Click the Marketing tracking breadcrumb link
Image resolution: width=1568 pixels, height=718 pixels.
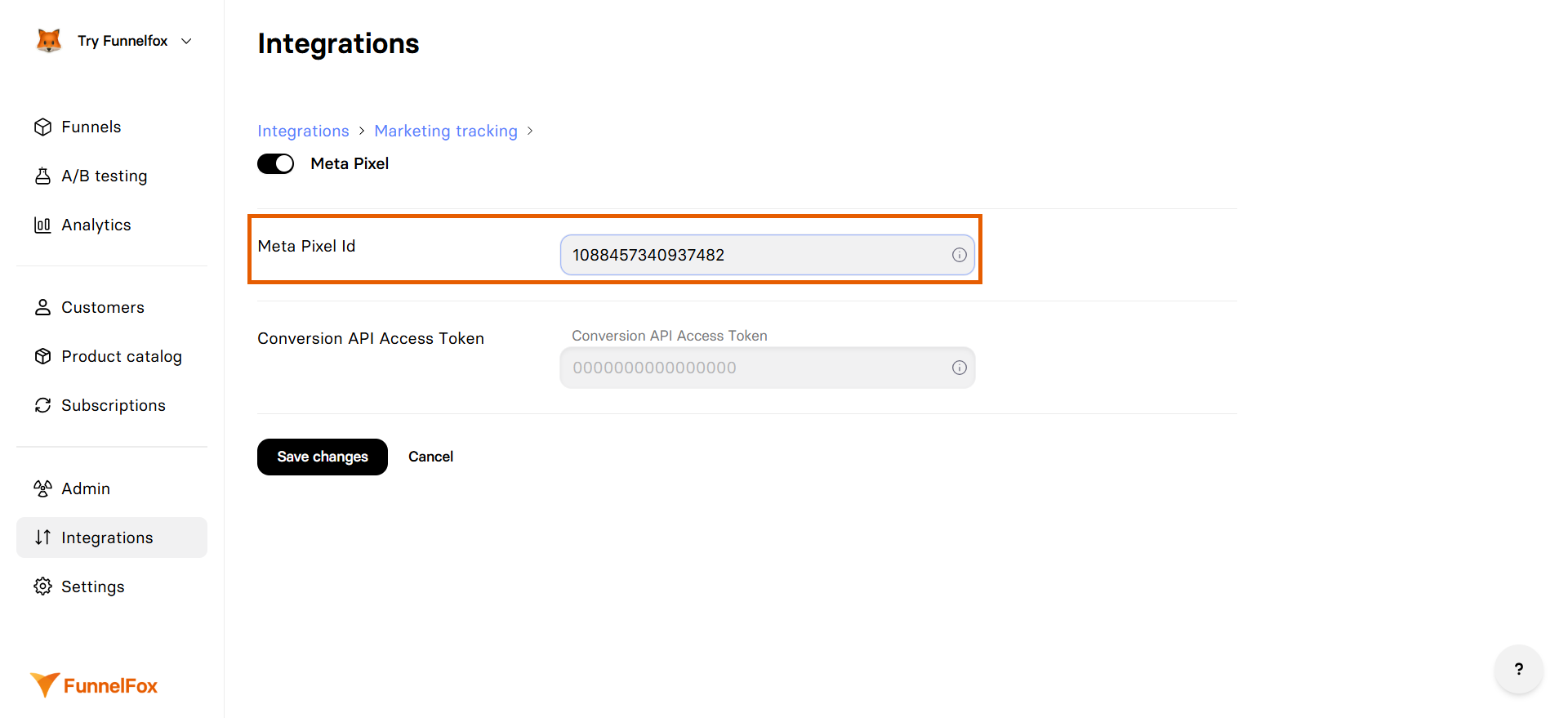pos(446,131)
